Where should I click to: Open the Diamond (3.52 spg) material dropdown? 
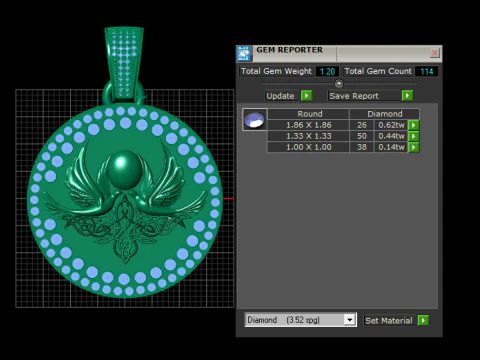349,320
